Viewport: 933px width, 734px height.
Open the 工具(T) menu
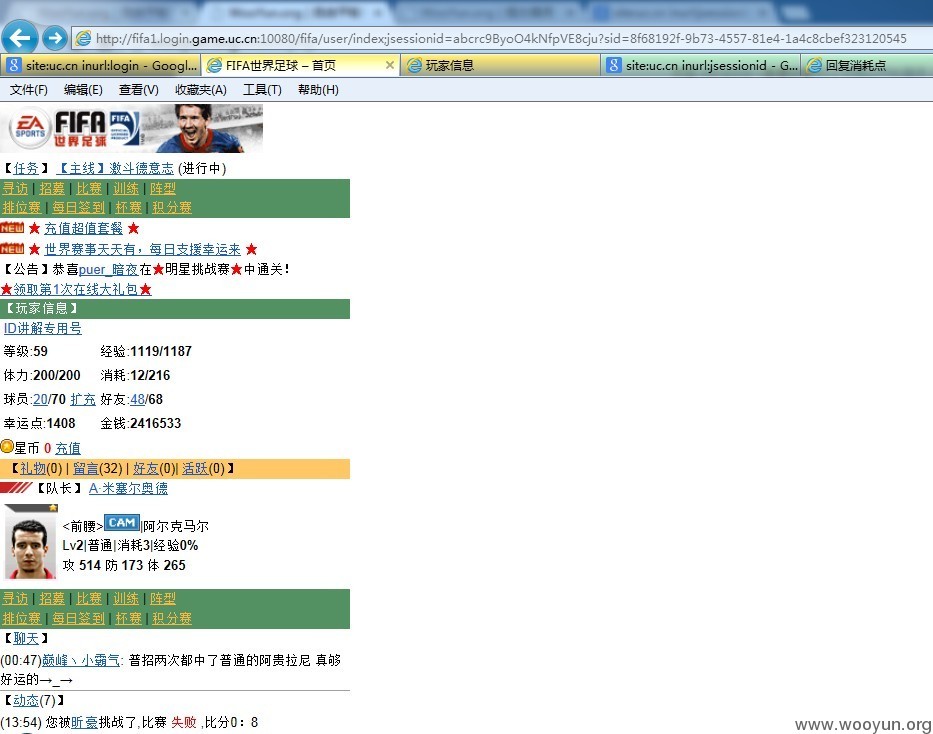pyautogui.click(x=262, y=90)
